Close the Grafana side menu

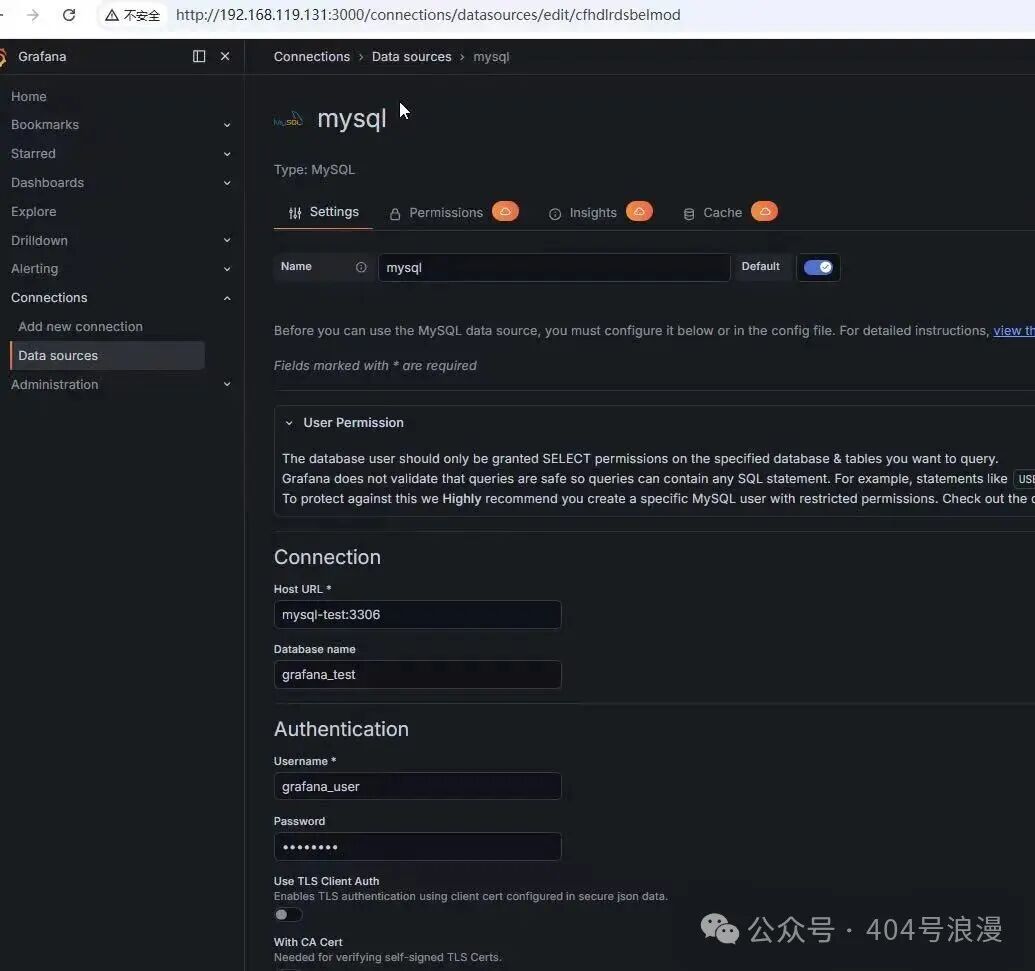pos(225,56)
